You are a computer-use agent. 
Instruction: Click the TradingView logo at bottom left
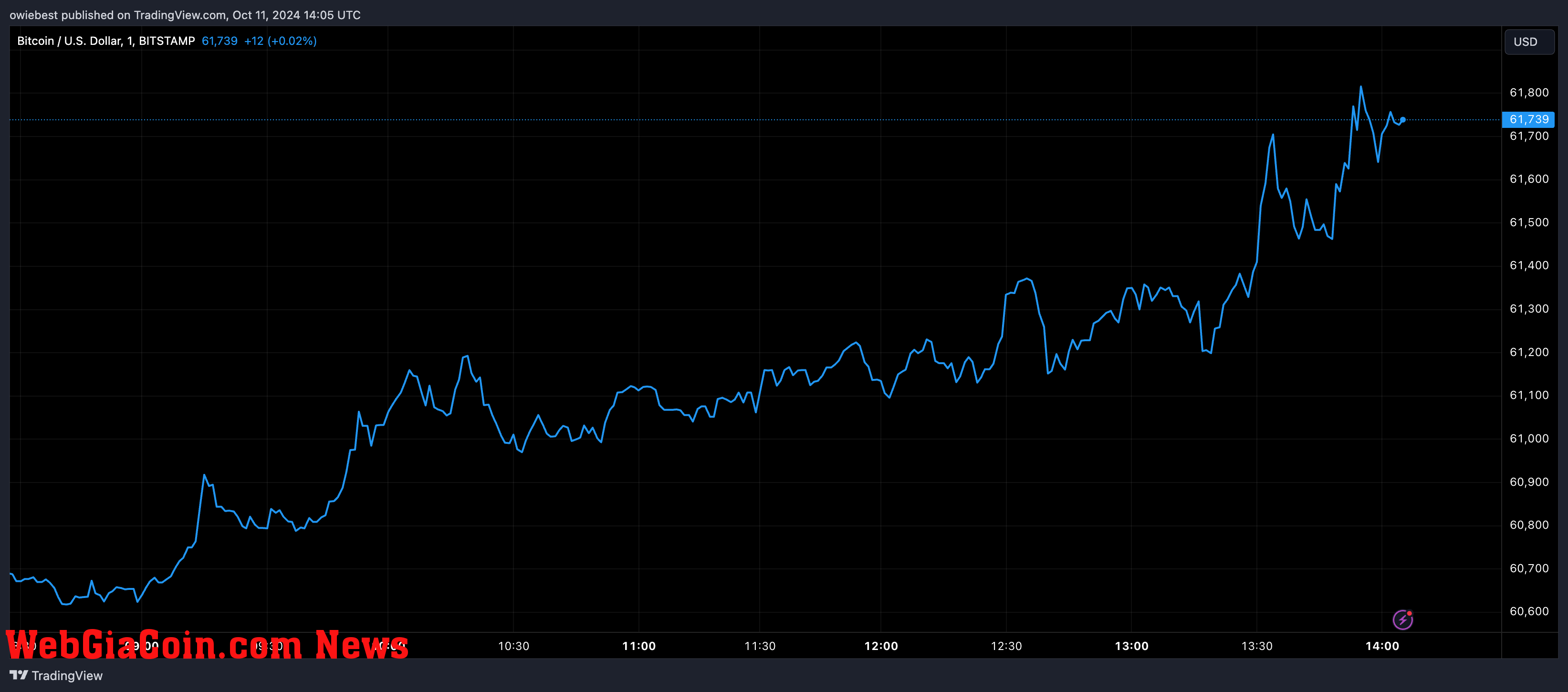(56, 676)
